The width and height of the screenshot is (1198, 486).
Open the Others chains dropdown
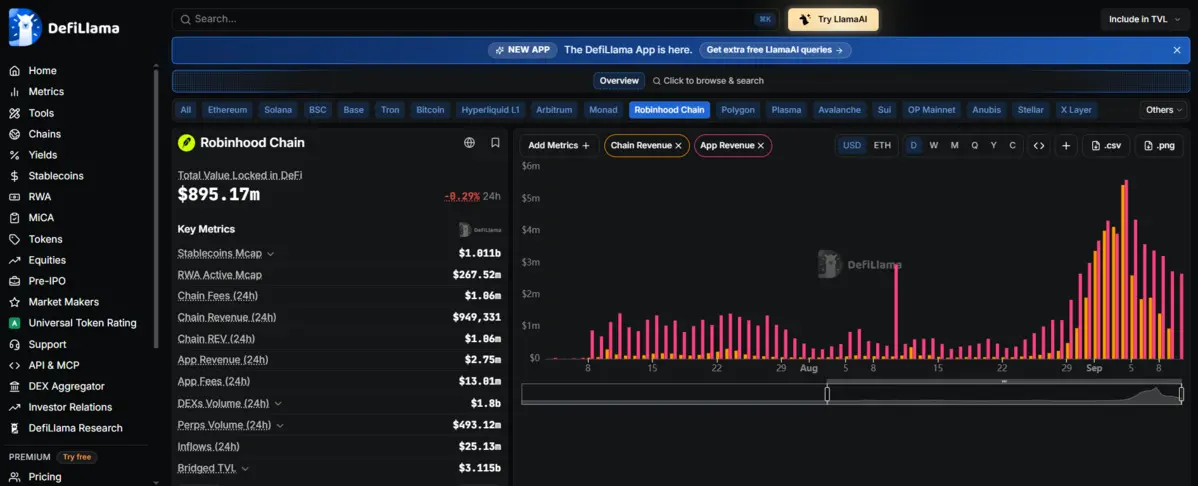[1164, 110]
